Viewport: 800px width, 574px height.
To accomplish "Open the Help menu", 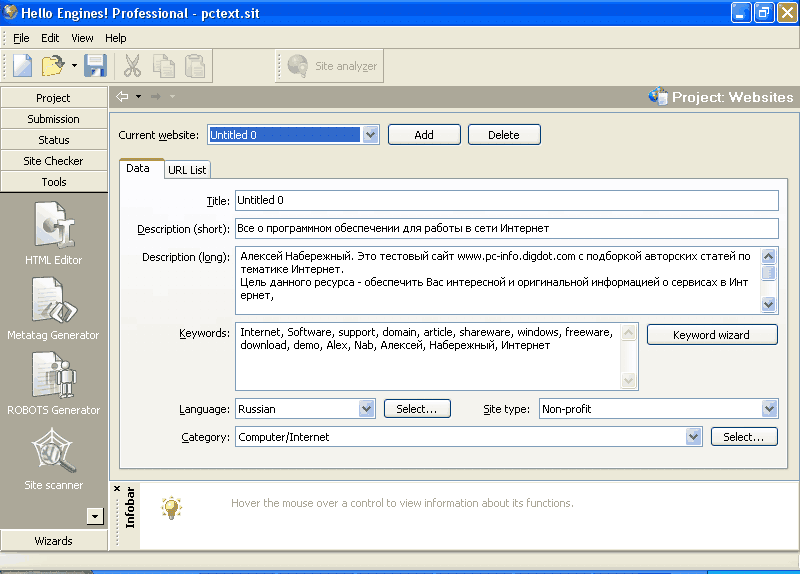I will tap(116, 38).
